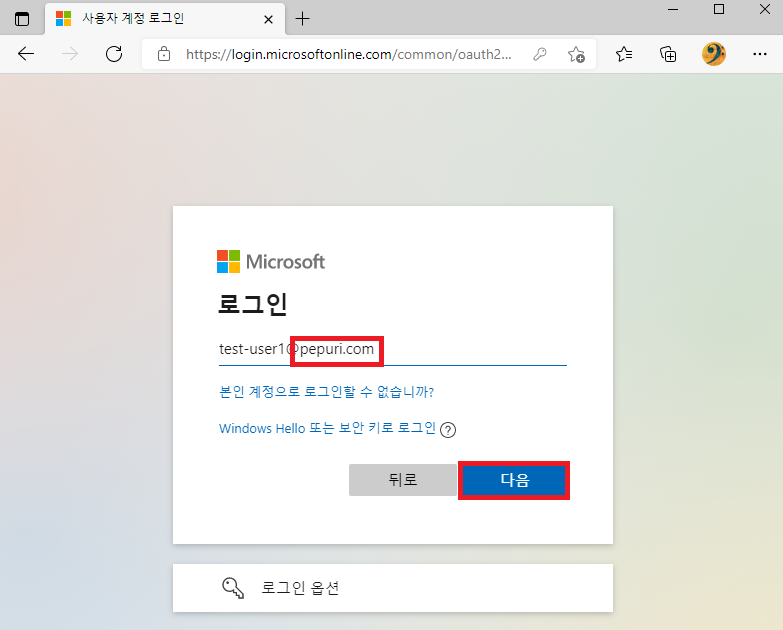Close the 사용자 계정 로그인 tab

click(268, 19)
